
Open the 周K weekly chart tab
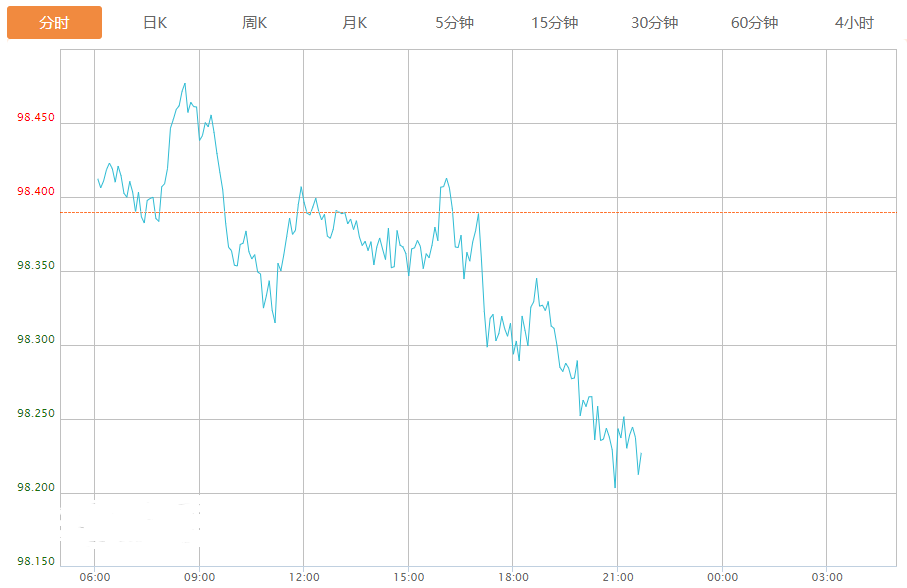pos(255,22)
